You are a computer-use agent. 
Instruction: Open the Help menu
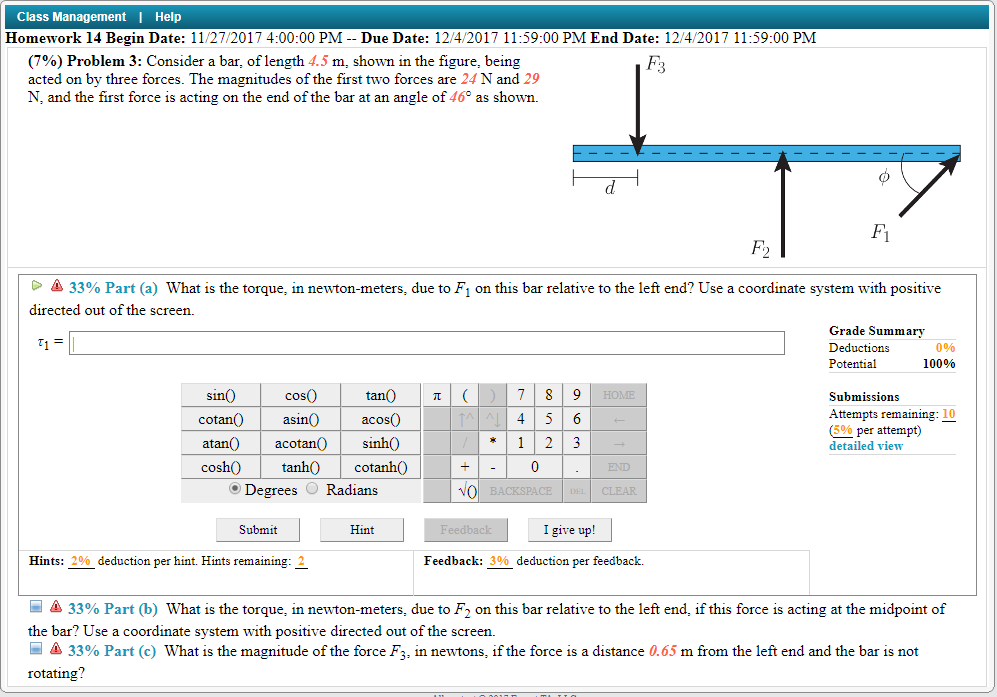point(168,16)
